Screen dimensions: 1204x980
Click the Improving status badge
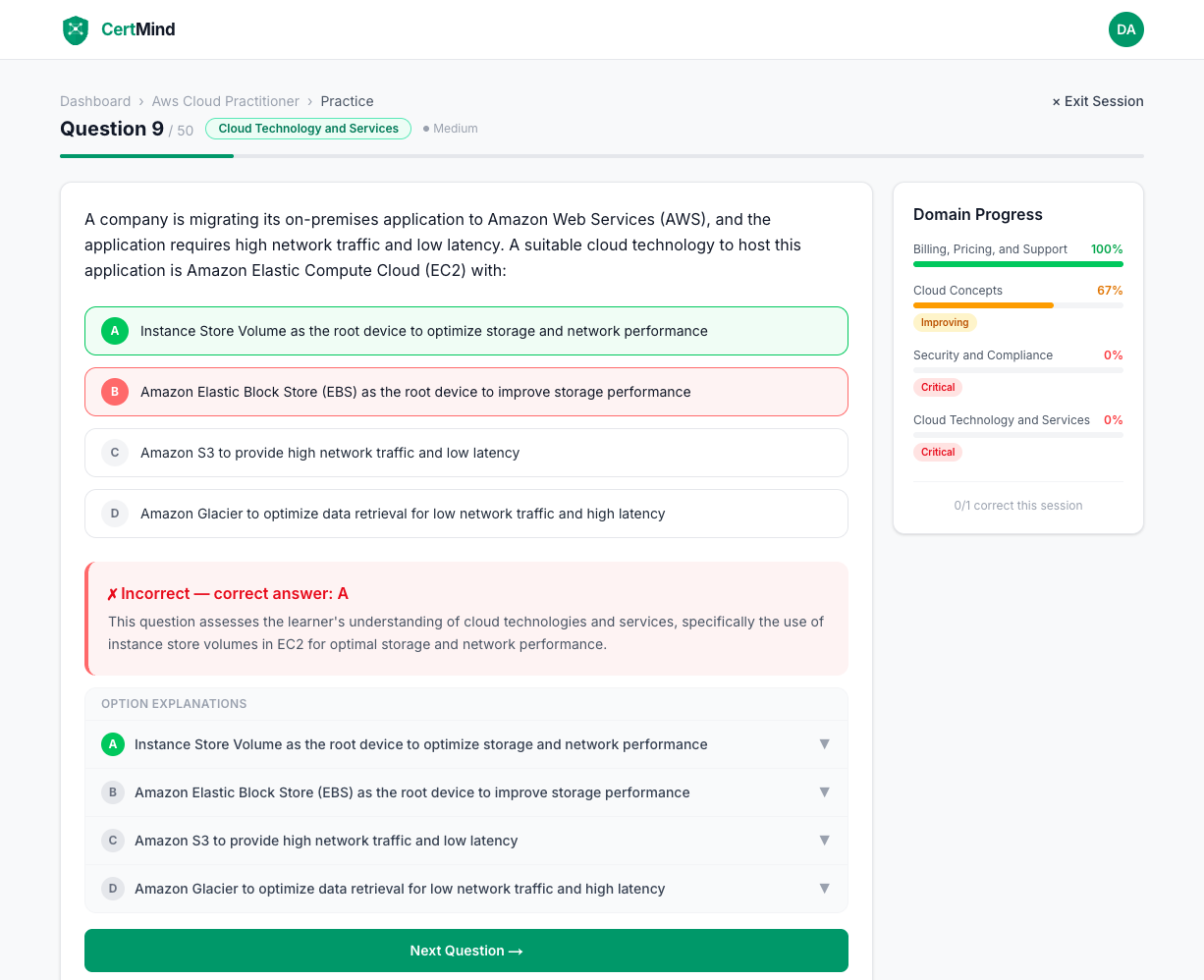pyautogui.click(x=945, y=322)
